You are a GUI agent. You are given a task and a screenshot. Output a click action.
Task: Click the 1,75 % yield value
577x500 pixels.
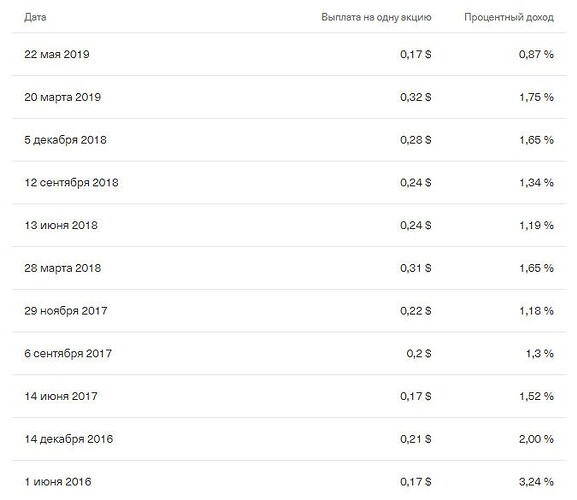click(537, 97)
